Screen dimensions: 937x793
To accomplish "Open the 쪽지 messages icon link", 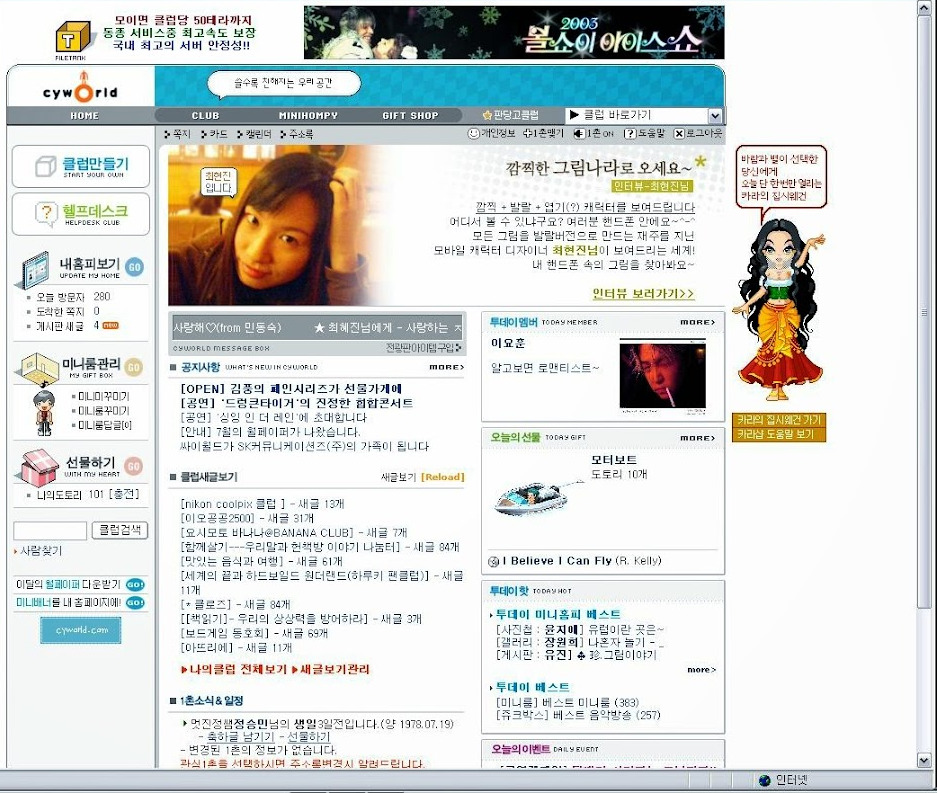I will [x=176, y=134].
